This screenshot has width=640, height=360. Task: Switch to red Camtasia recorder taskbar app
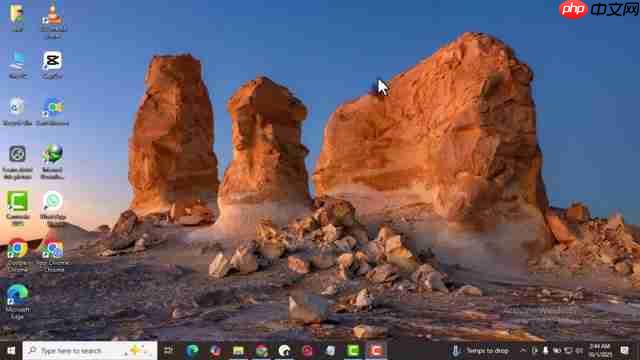pos(376,351)
